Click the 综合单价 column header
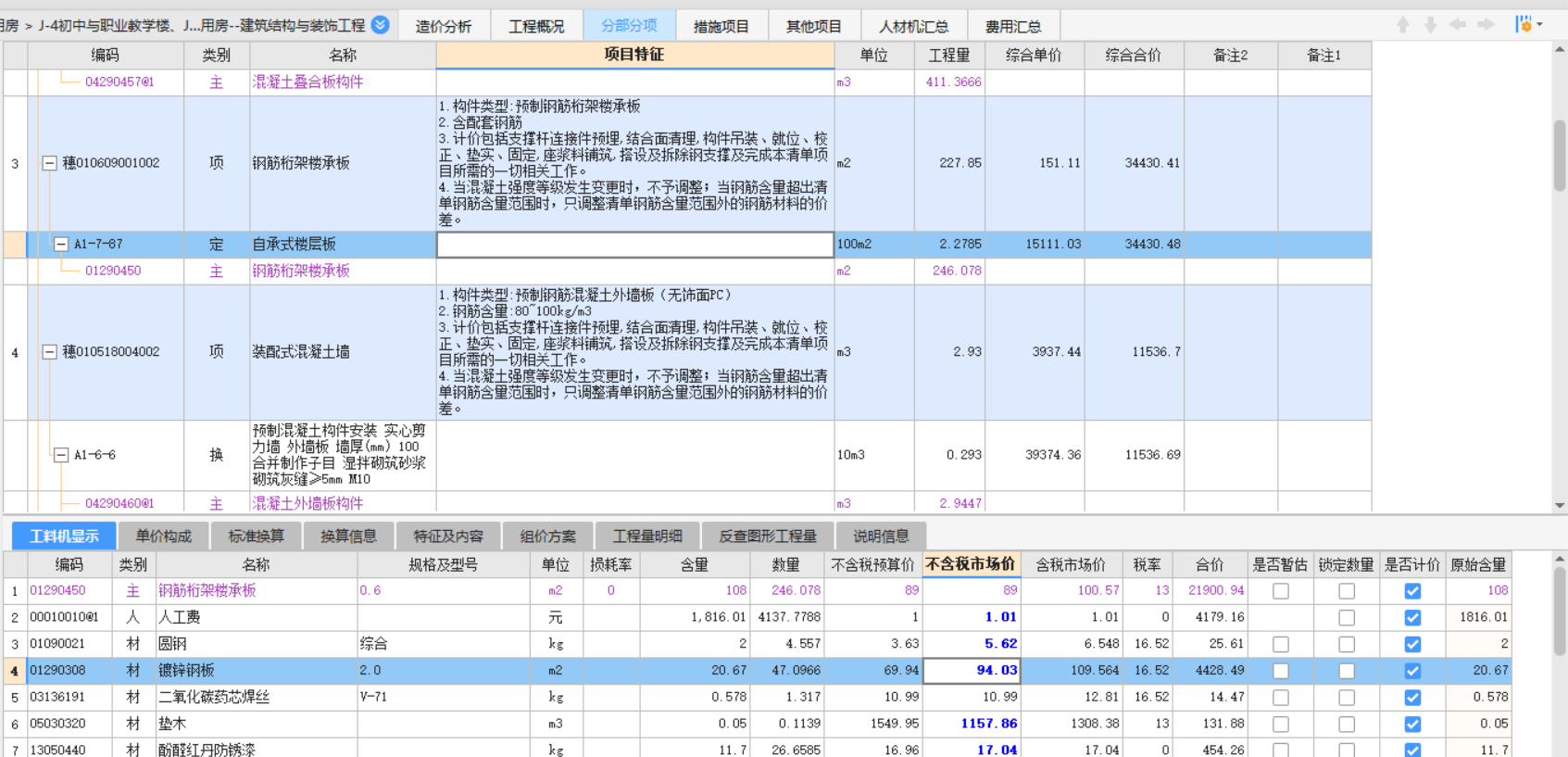Screen dimensions: 1568x757 click(x=1034, y=56)
